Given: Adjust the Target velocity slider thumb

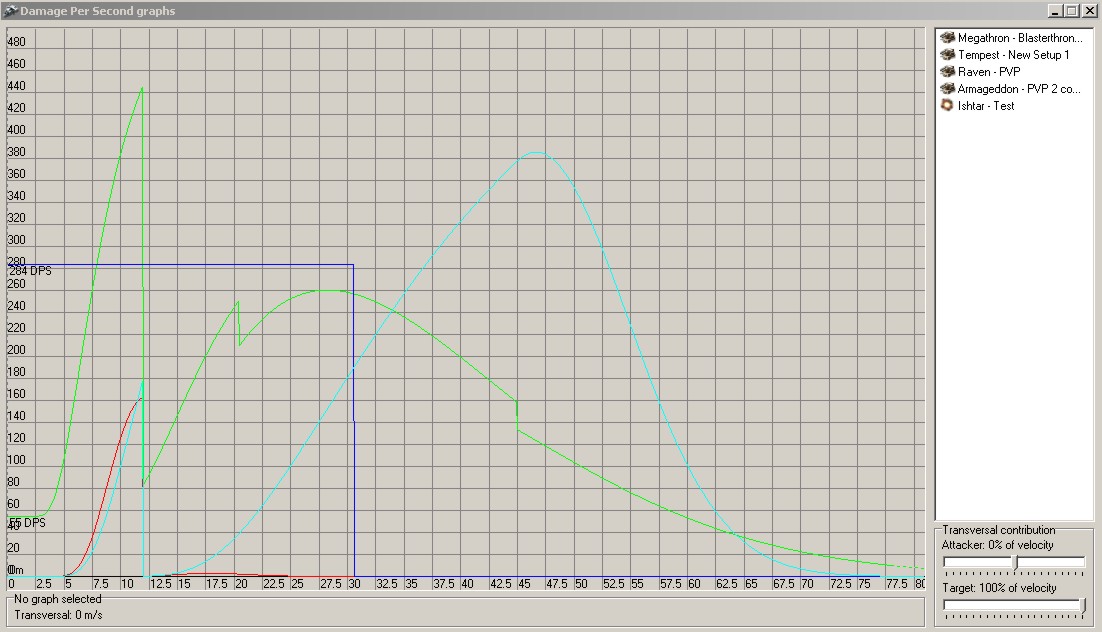Looking at the screenshot, I should coord(1082,605).
